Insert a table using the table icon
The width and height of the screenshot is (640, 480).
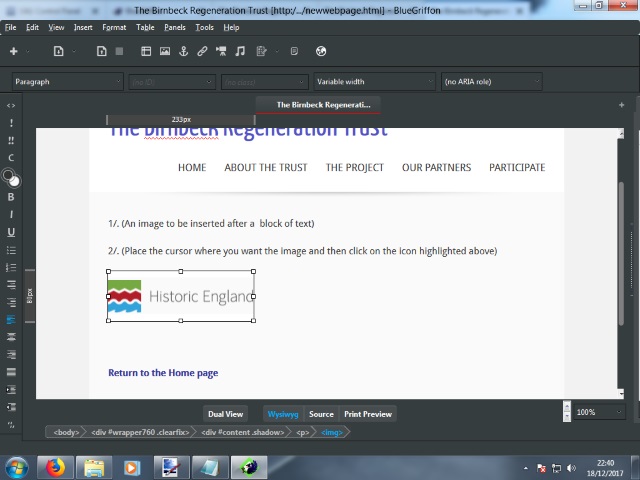coord(146,51)
